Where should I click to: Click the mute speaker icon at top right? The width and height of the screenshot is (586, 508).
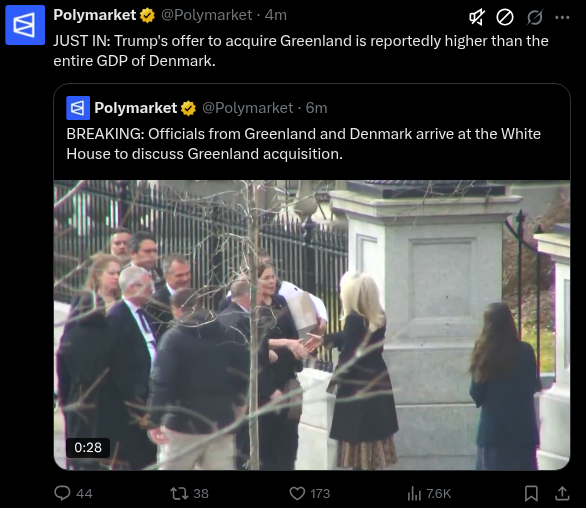point(477,17)
